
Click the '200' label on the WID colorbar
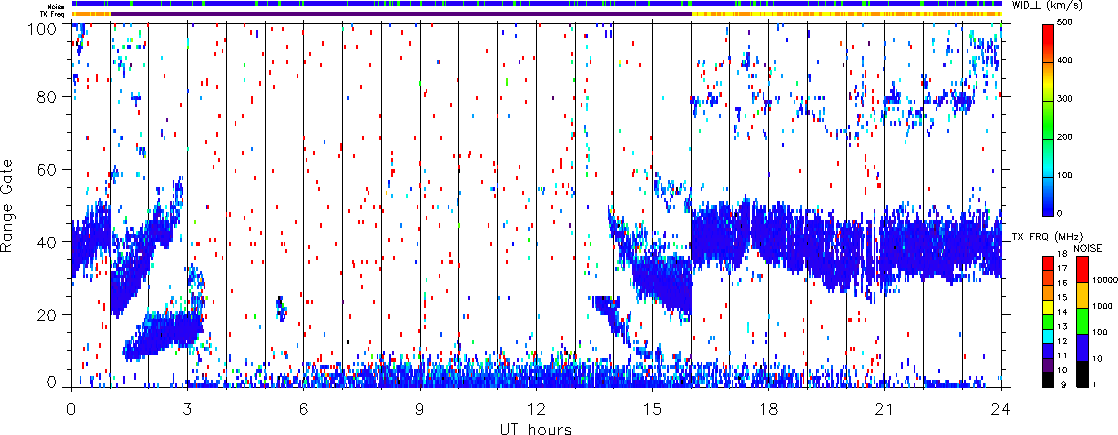point(1067,137)
